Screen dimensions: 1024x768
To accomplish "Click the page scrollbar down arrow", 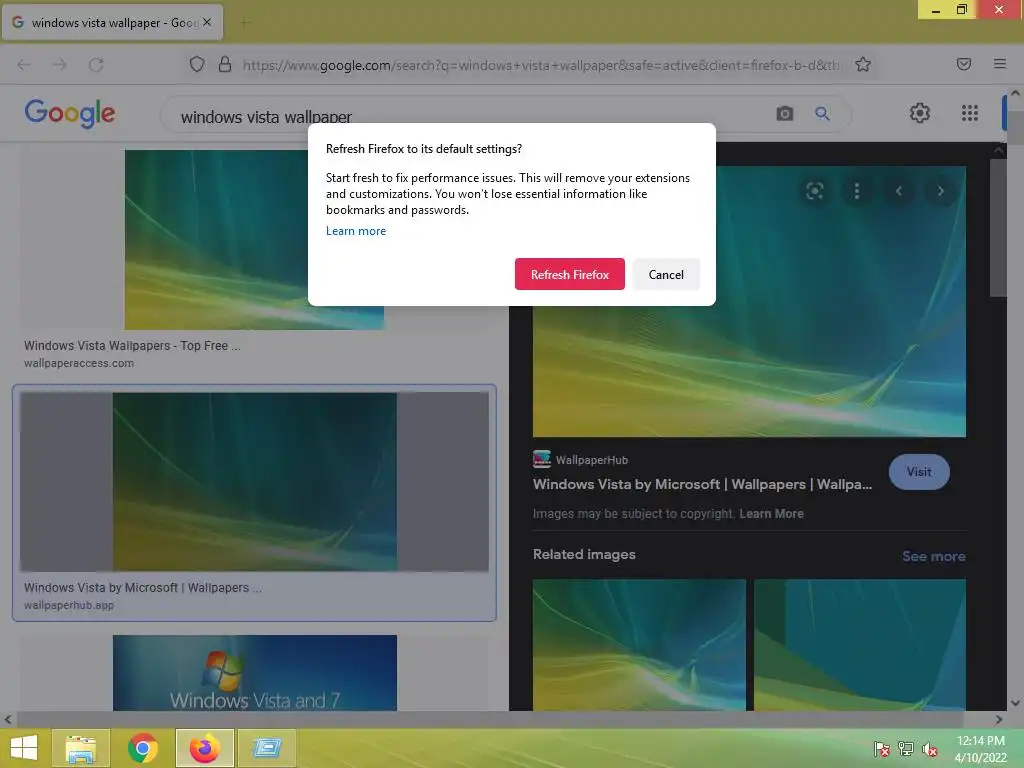I will click(x=1016, y=703).
